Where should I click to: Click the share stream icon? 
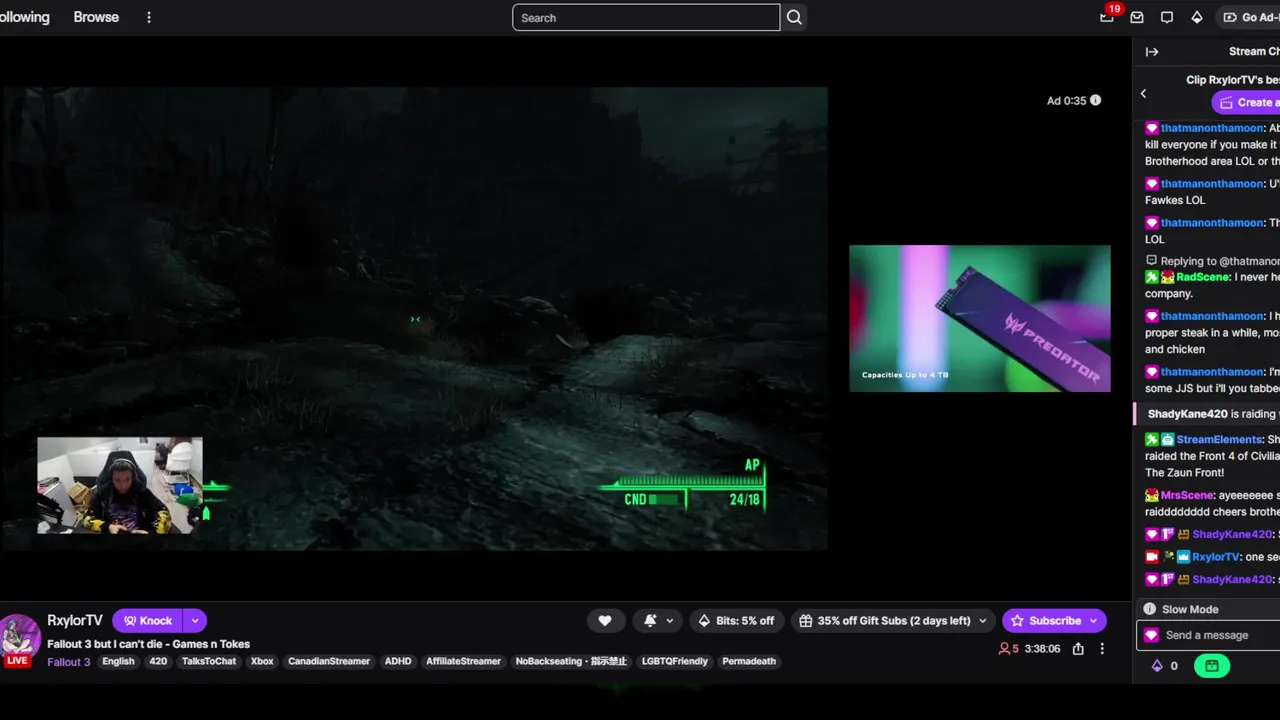[x=1078, y=649]
